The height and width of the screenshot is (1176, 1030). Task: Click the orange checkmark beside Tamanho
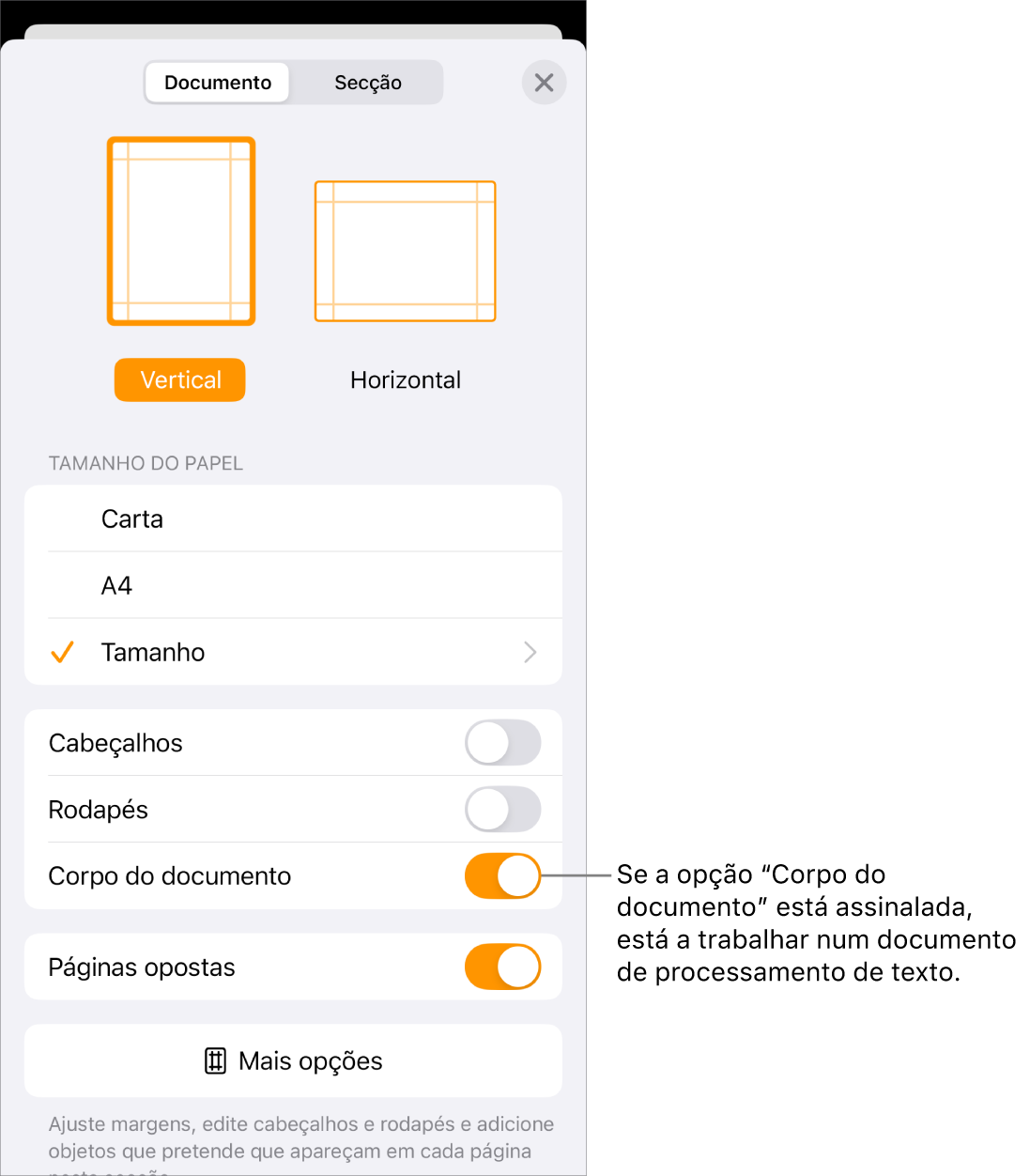coord(62,652)
